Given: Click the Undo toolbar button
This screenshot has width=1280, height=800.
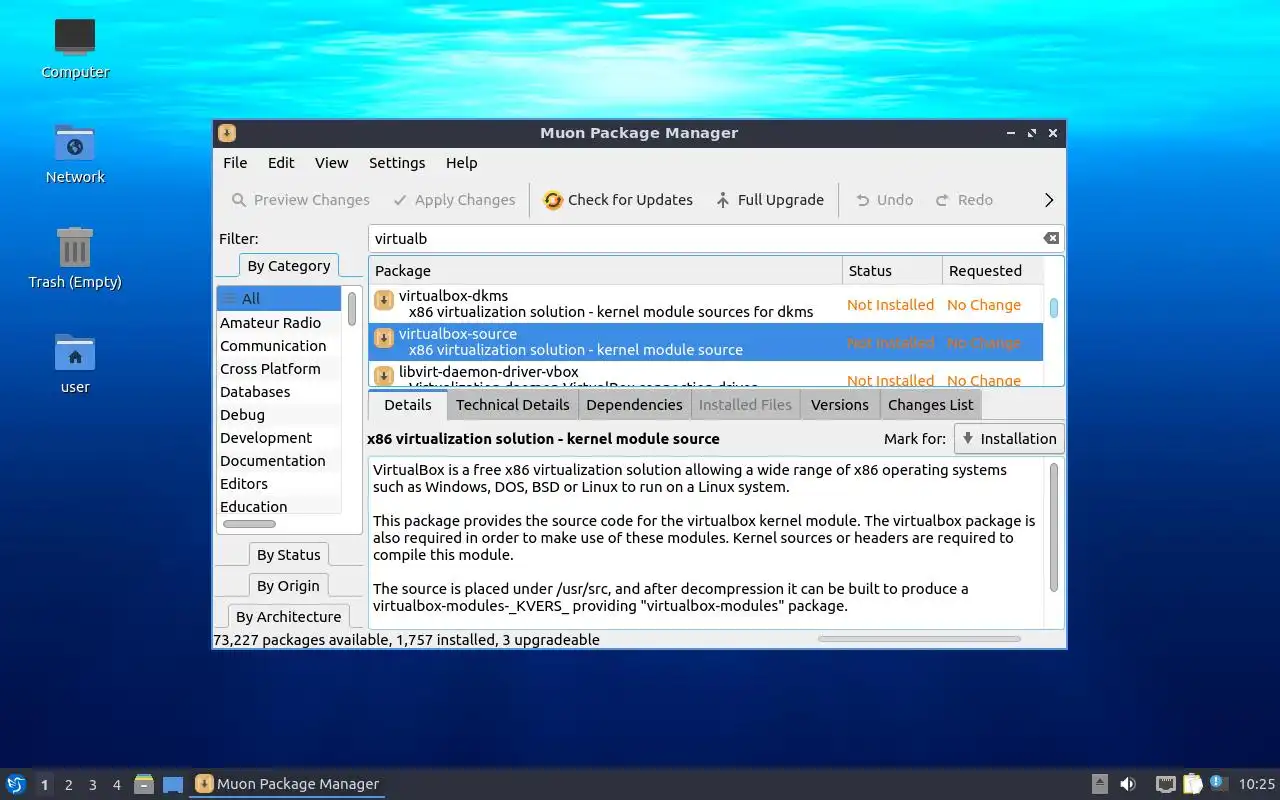Looking at the screenshot, I should tap(884, 200).
